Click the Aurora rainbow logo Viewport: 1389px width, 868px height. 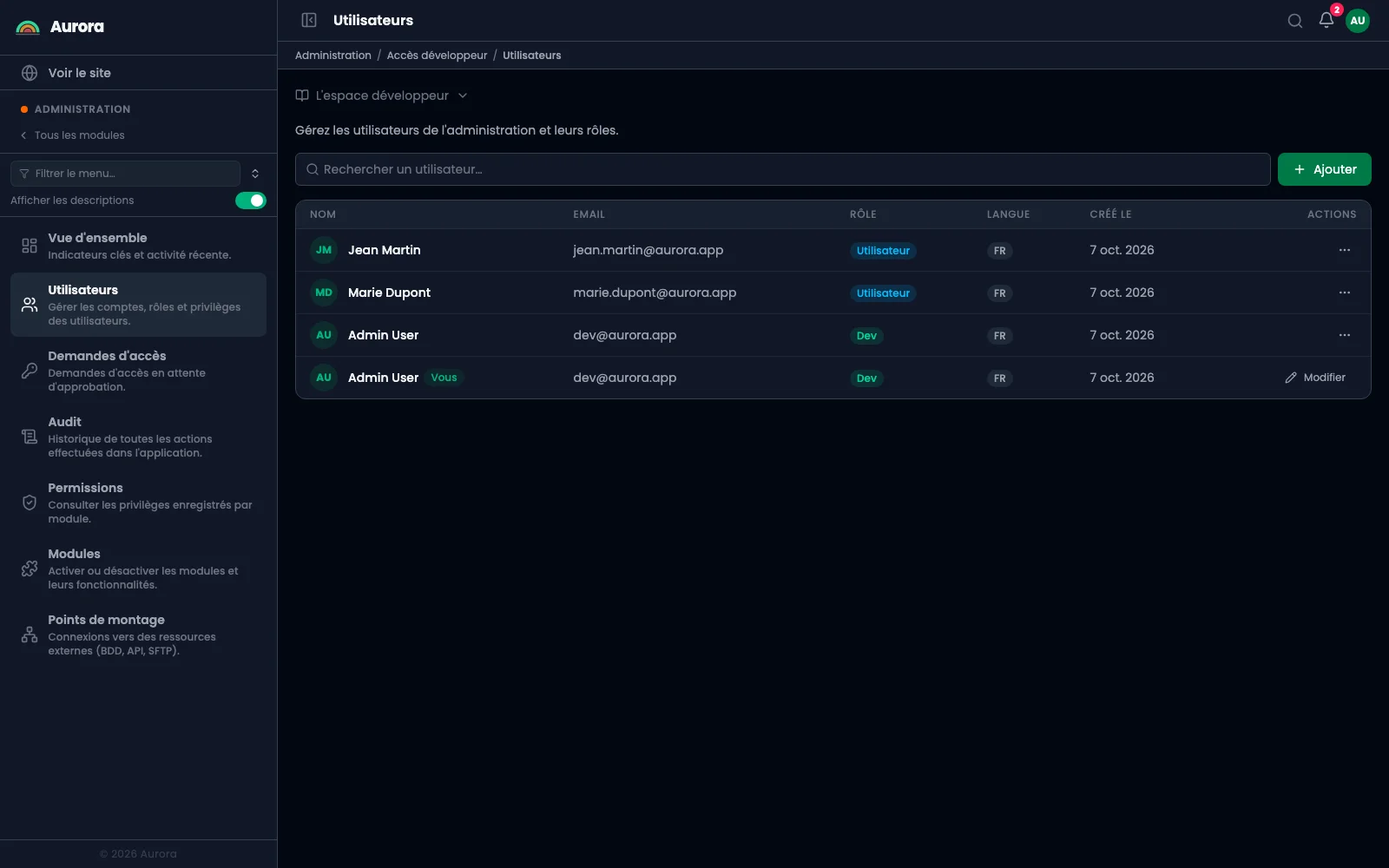[28, 27]
